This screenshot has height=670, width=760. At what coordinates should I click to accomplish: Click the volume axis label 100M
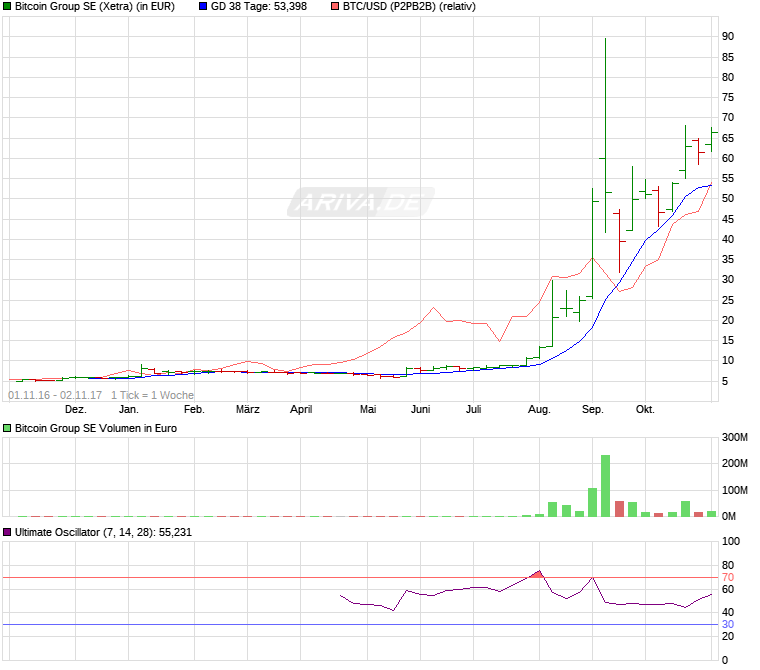[x=734, y=491]
